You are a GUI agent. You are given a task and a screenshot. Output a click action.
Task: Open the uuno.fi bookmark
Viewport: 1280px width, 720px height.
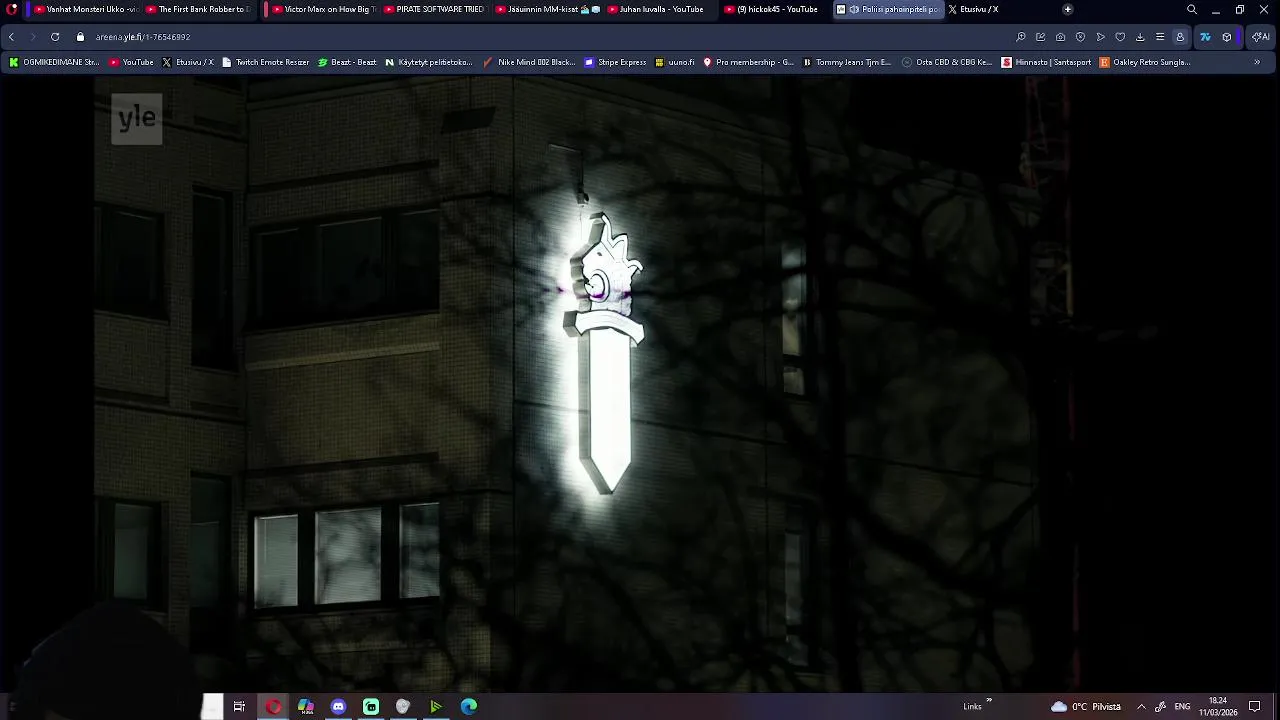pos(675,62)
